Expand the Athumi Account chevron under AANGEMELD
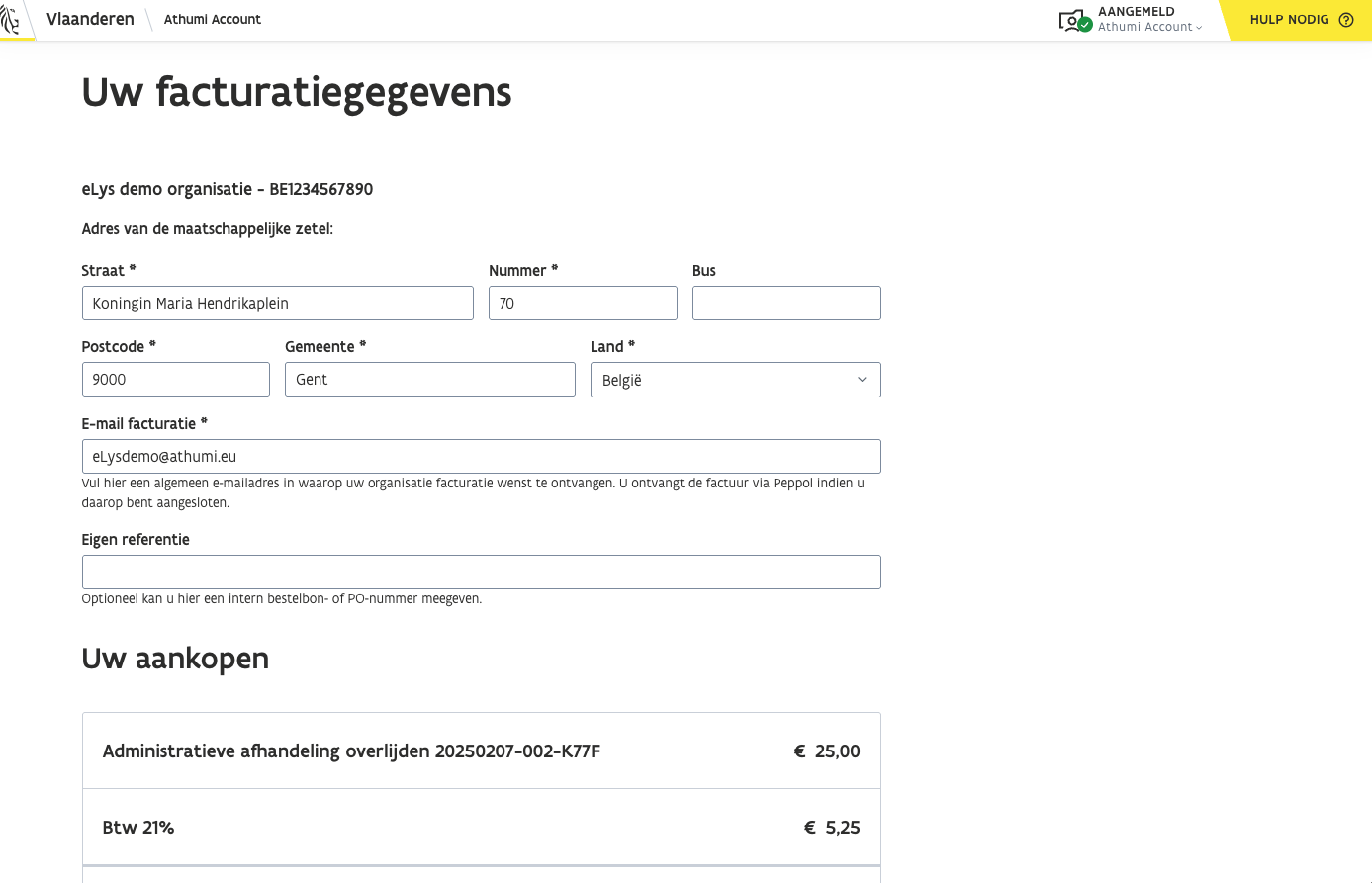This screenshot has width=1372, height=883. [x=1199, y=28]
